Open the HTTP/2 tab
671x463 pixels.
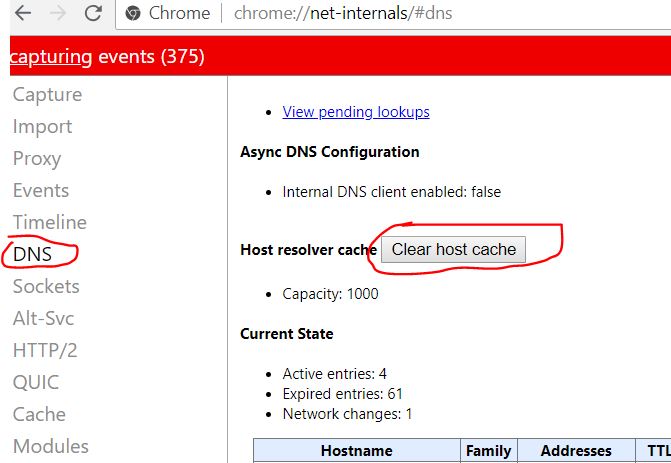pyautogui.click(x=45, y=350)
